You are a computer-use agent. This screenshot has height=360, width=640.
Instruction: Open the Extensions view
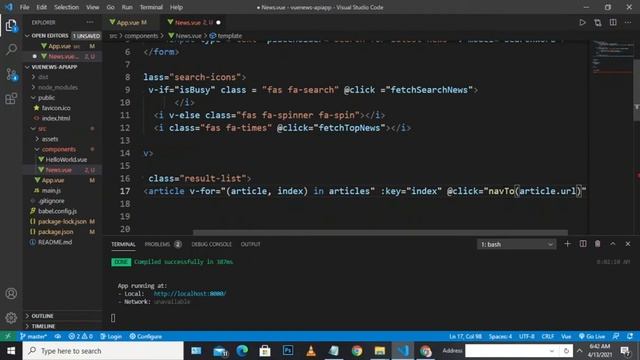pyautogui.click(x=11, y=98)
